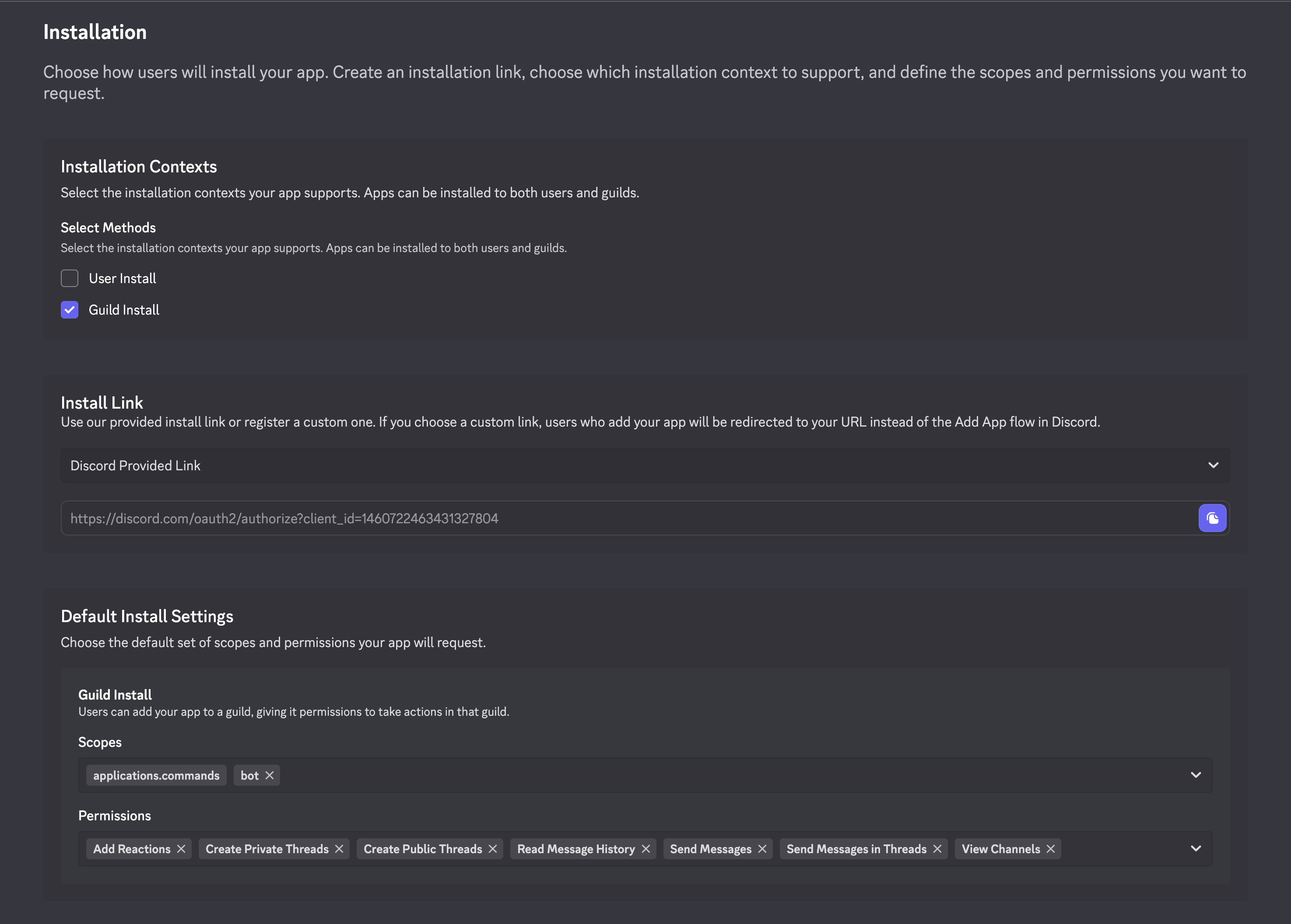Remove the Send Messages permission
This screenshot has height=924, width=1291.
pyautogui.click(x=762, y=848)
